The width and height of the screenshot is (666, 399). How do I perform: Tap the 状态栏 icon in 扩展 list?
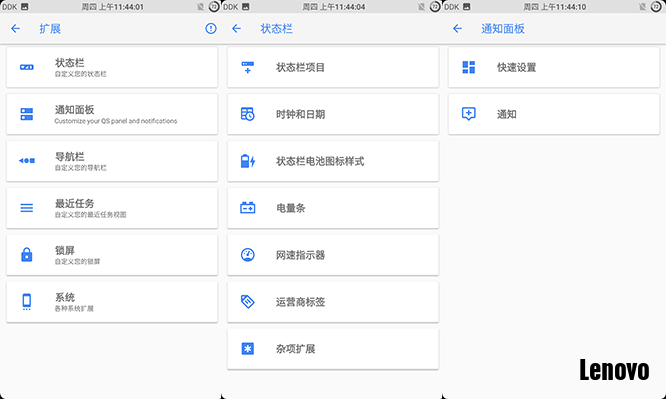[26, 67]
